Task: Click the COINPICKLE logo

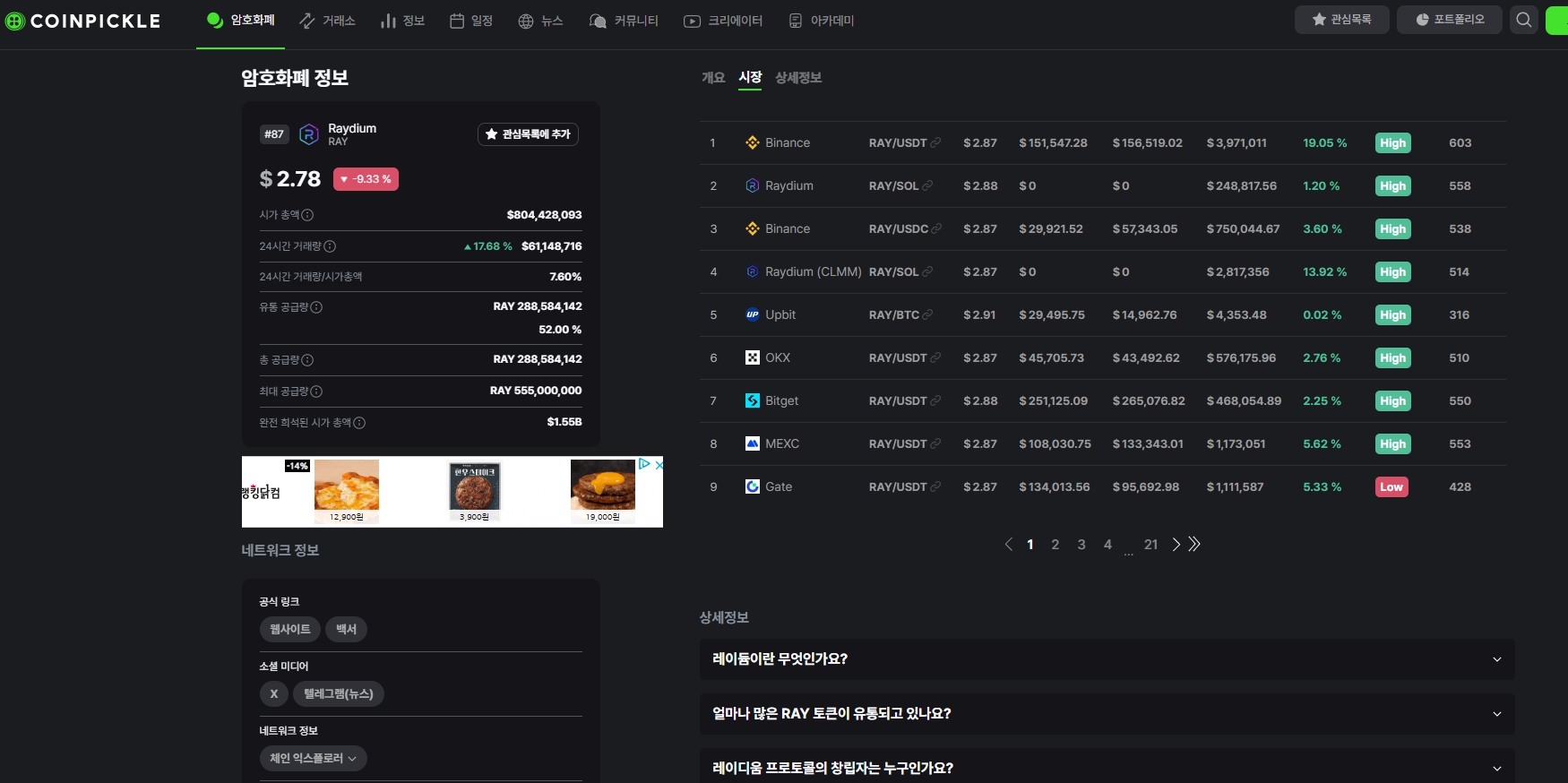Action: [82, 21]
